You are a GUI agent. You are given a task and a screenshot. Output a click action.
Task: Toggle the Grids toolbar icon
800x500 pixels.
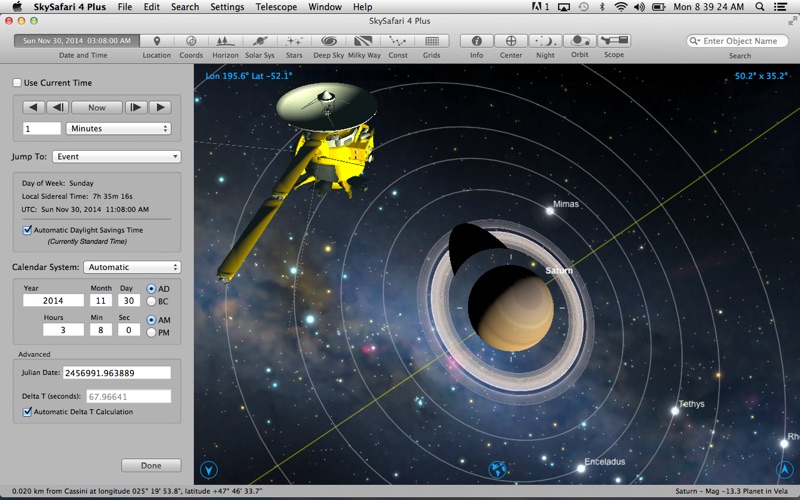click(431, 41)
